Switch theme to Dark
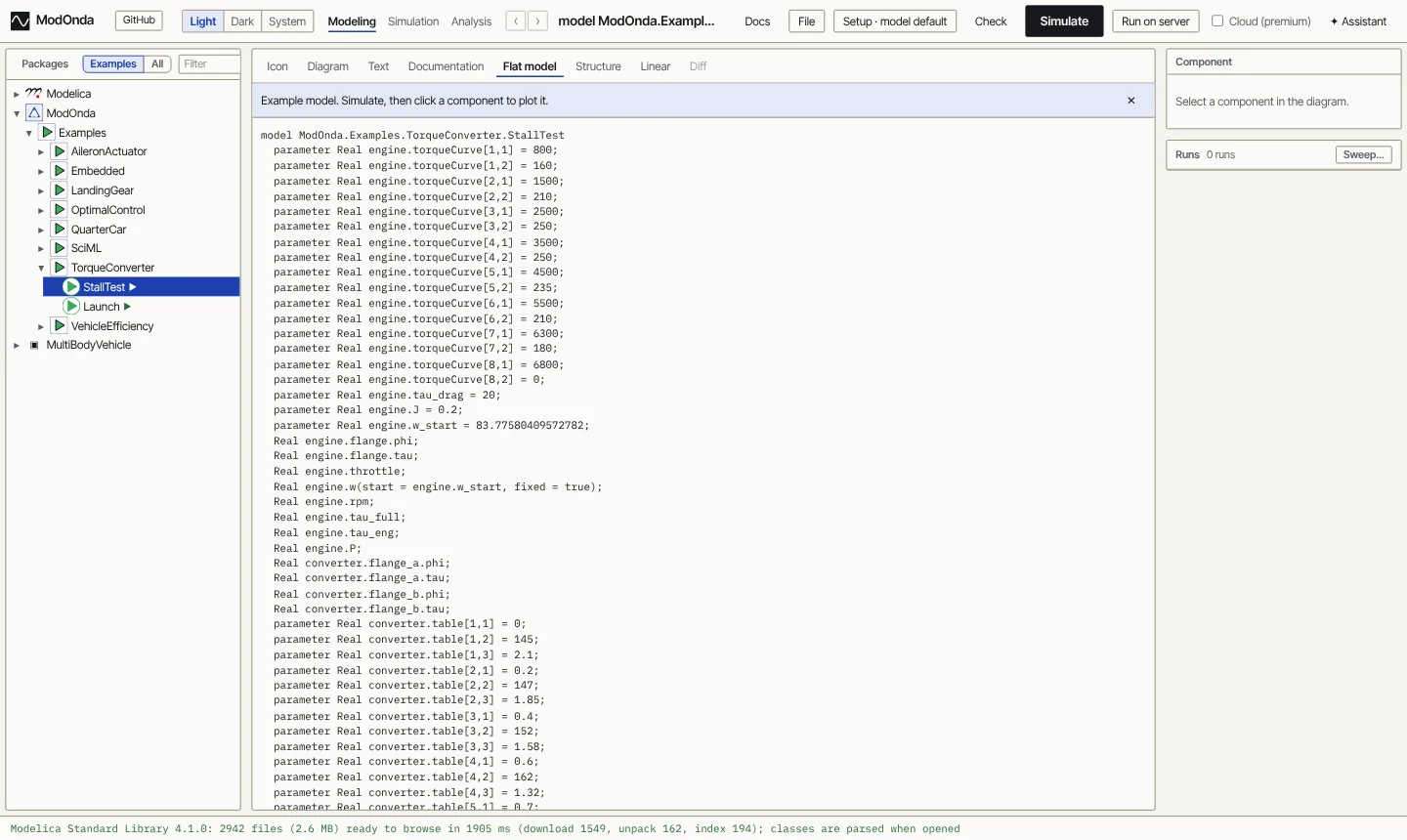This screenshot has height=840, width=1407. coord(242,21)
